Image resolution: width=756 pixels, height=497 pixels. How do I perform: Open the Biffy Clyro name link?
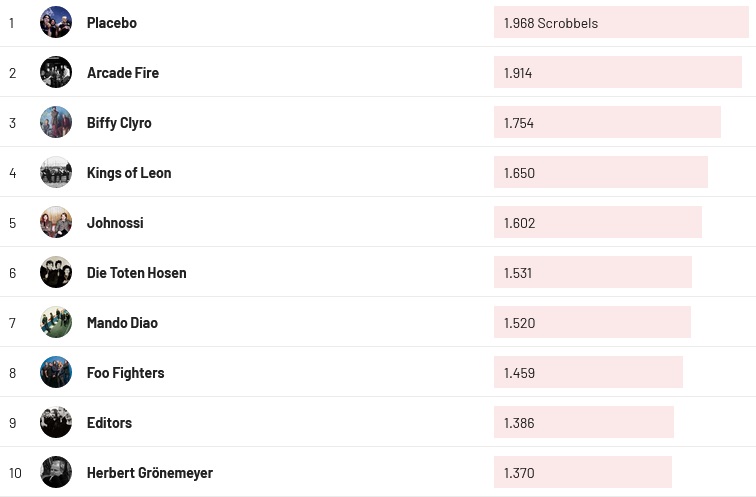119,122
